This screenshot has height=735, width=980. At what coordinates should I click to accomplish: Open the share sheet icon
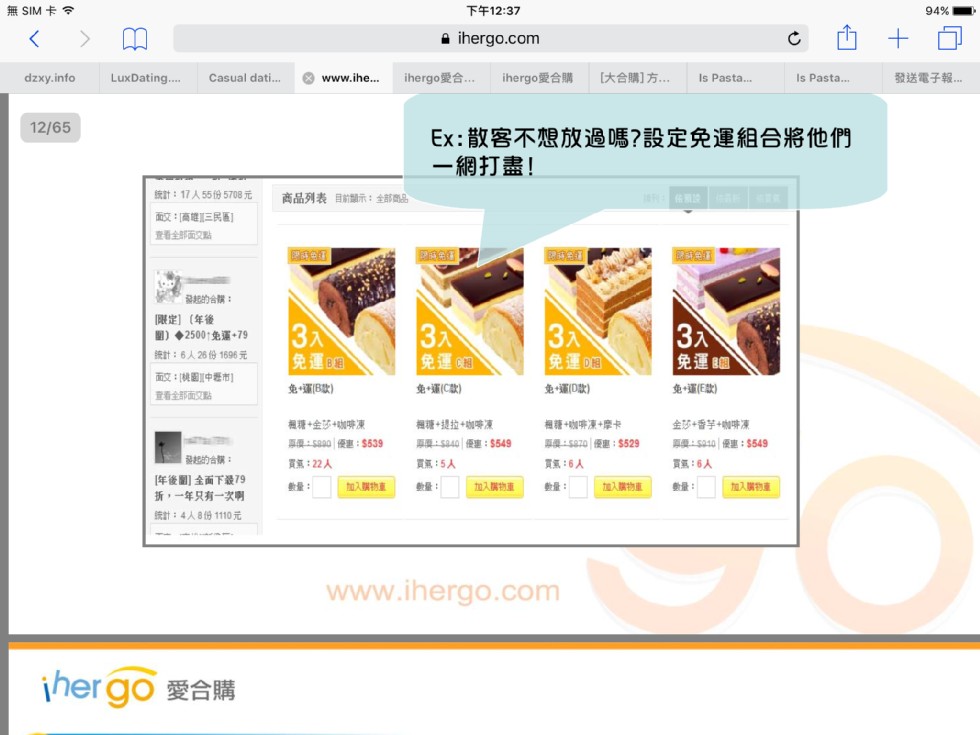[846, 38]
